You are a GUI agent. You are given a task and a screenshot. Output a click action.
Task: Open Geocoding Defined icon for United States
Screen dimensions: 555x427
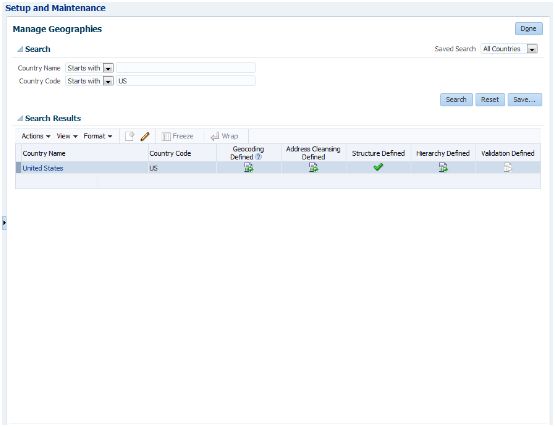pyautogui.click(x=248, y=167)
